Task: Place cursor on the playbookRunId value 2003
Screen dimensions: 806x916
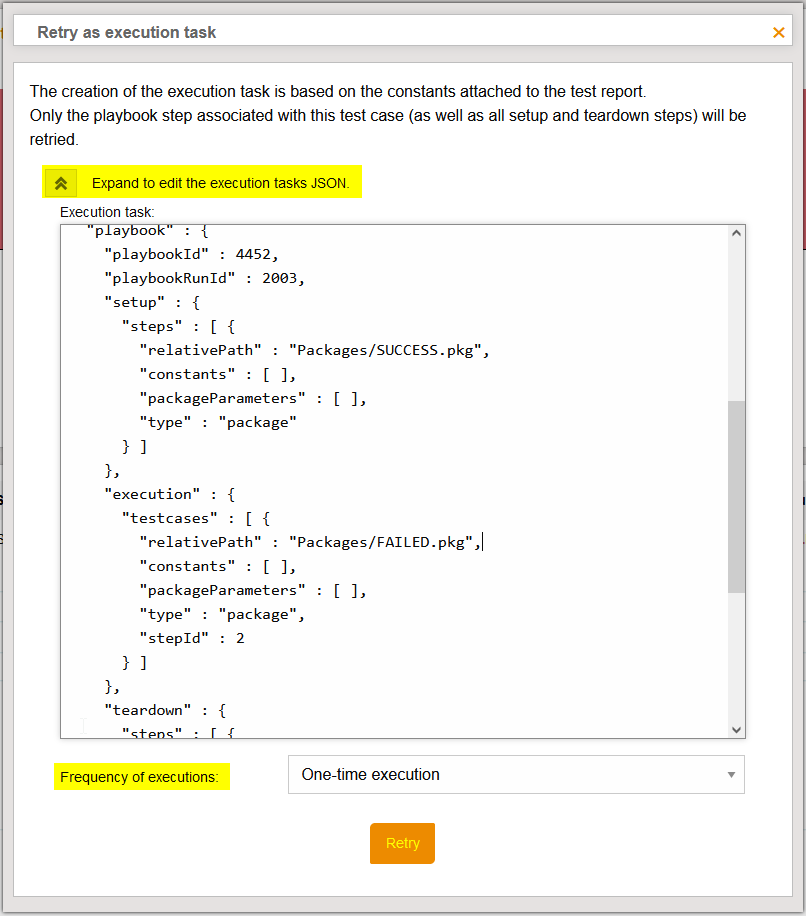Action: [x=281, y=278]
